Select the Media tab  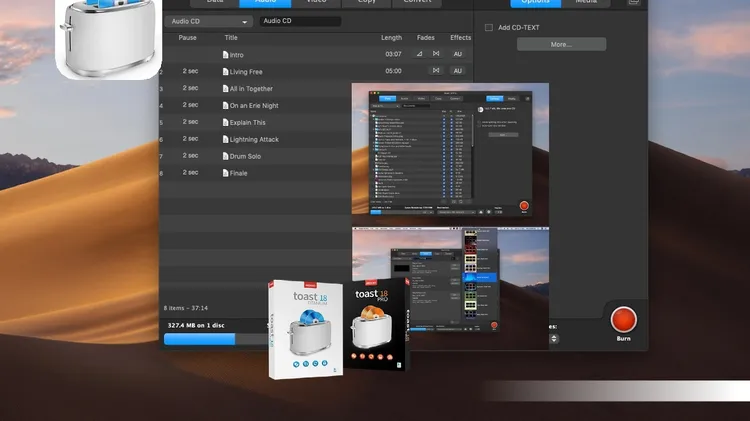pyautogui.click(x=586, y=2)
